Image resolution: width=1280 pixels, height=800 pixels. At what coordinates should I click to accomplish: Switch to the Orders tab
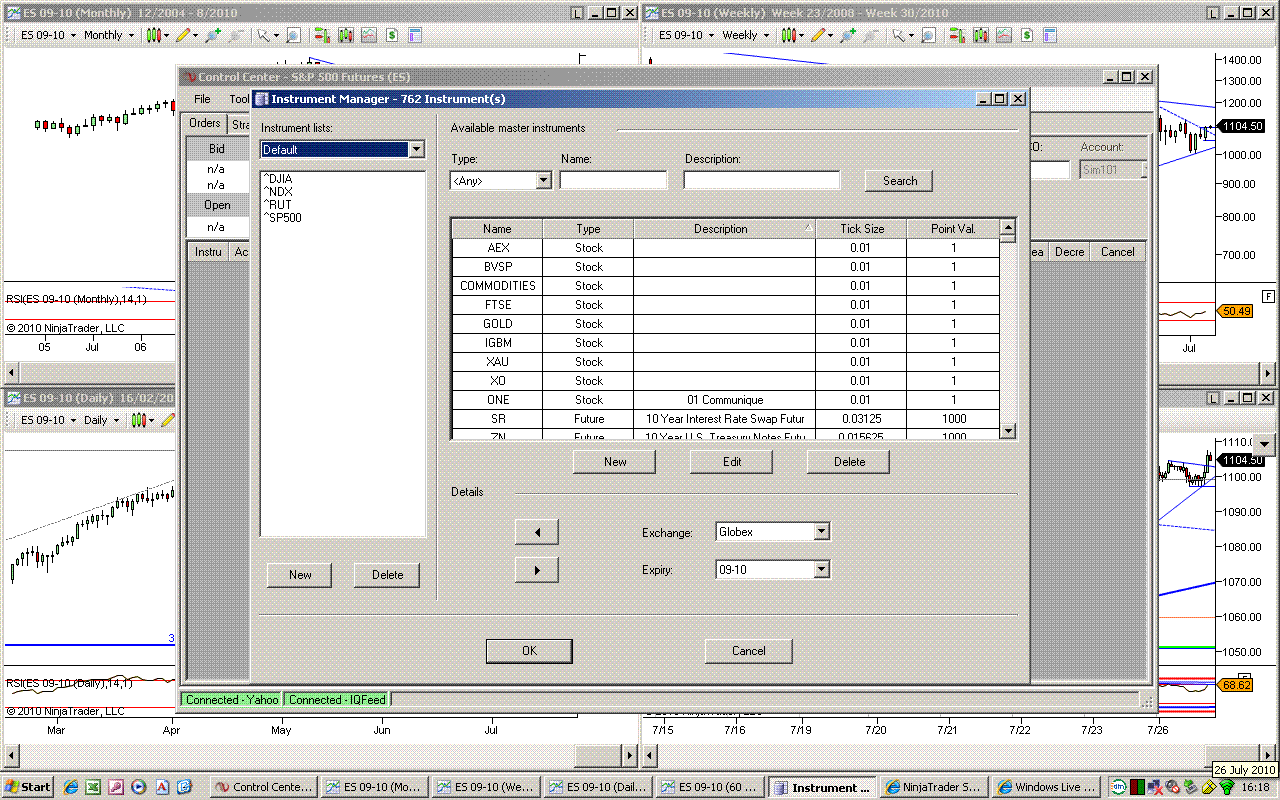205,123
